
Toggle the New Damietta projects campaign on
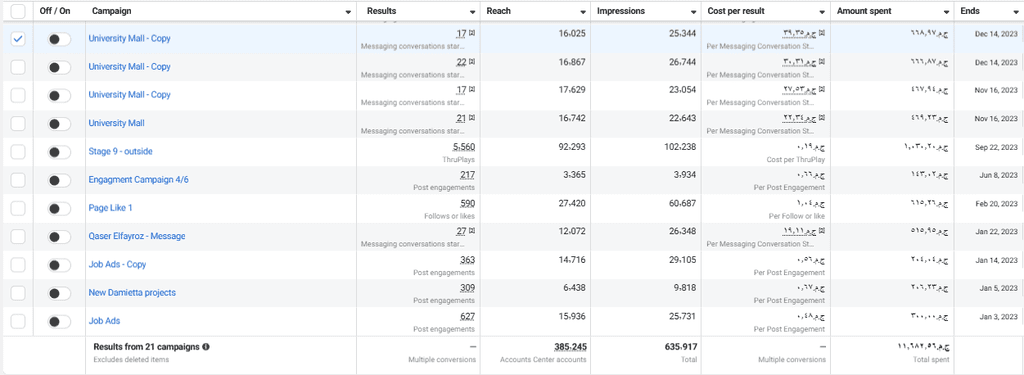click(59, 293)
